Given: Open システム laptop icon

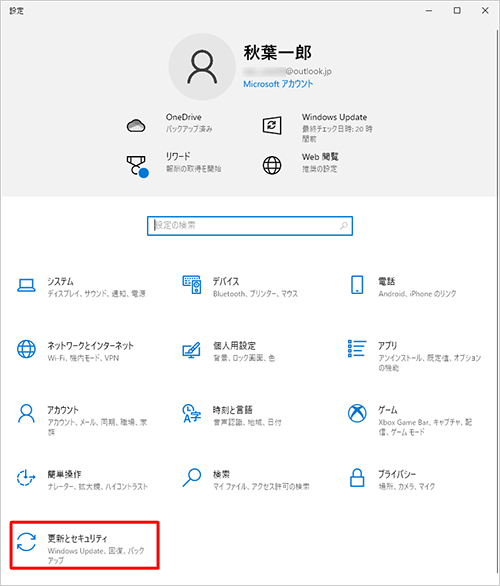Looking at the screenshot, I should (x=27, y=286).
